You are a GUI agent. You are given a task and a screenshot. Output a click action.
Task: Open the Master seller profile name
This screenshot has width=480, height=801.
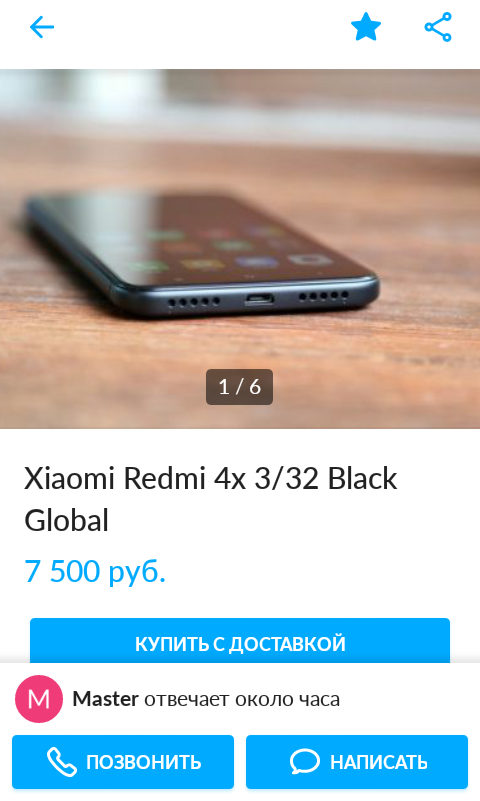coord(105,699)
